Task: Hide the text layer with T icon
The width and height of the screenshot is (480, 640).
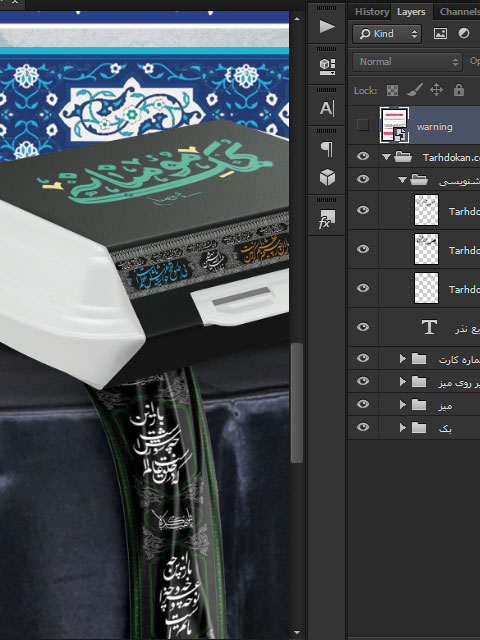Action: (x=363, y=327)
